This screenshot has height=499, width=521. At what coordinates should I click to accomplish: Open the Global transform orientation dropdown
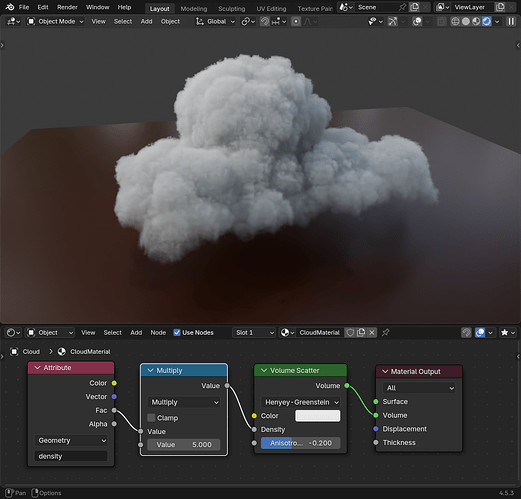[x=215, y=21]
